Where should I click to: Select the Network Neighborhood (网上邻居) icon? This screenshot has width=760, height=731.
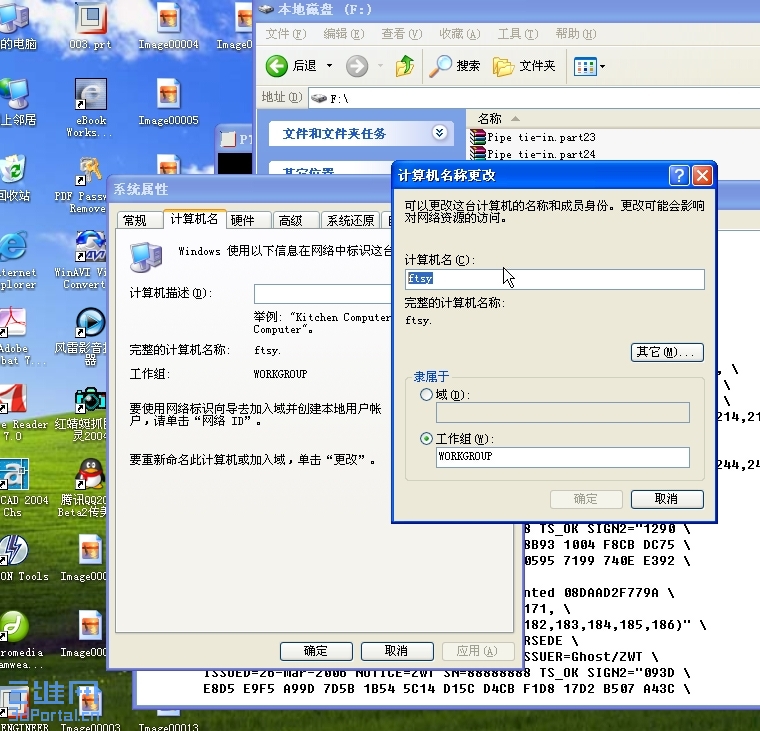click(16, 102)
